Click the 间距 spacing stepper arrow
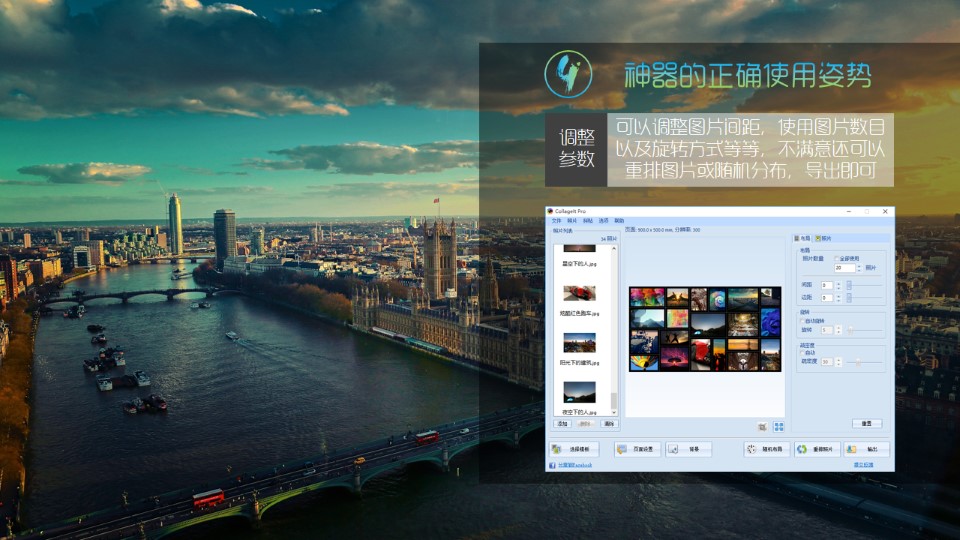960x540 pixels. [838, 283]
